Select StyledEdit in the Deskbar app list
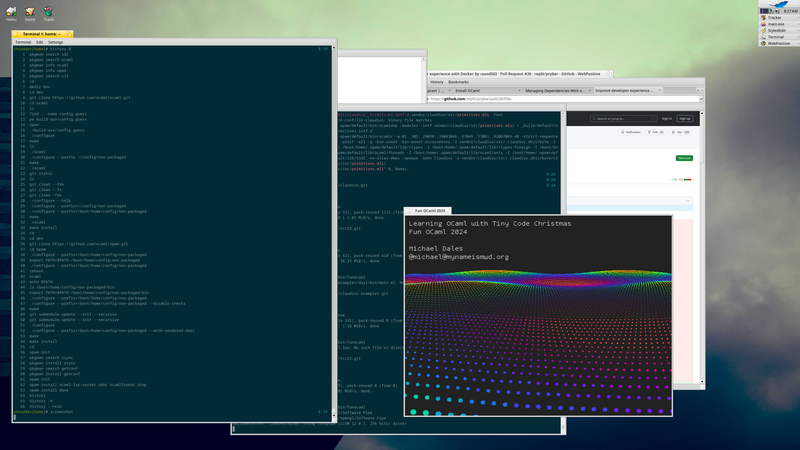 point(777,31)
